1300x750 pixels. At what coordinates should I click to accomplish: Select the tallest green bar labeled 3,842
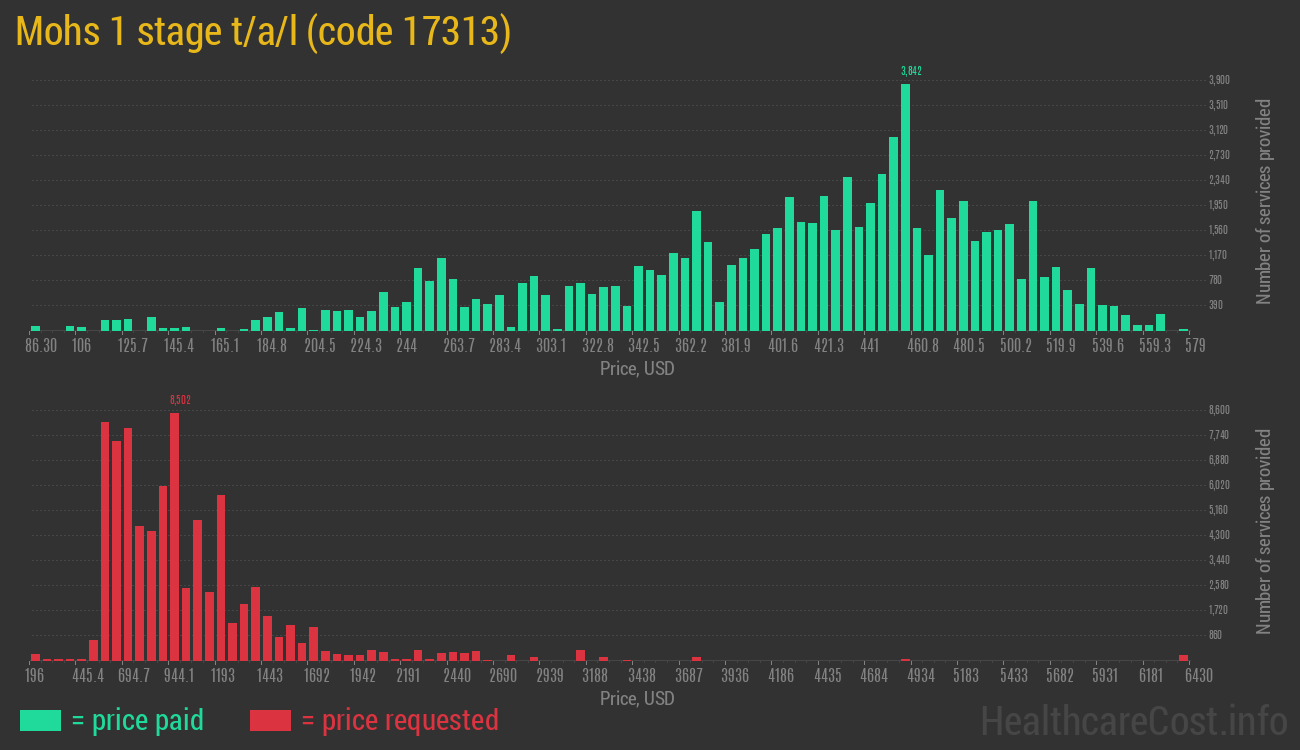click(x=905, y=207)
